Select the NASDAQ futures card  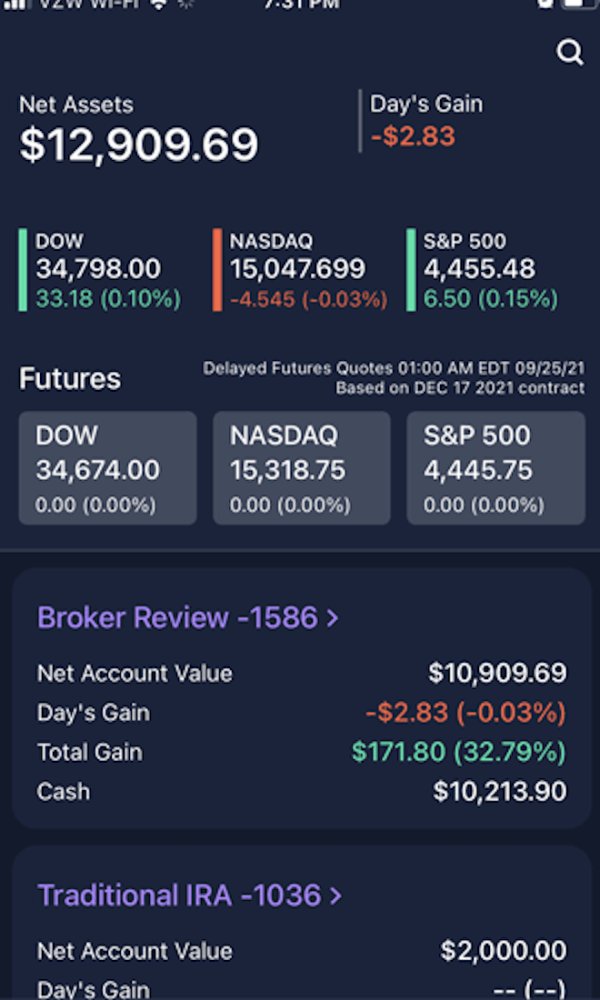(x=301, y=468)
